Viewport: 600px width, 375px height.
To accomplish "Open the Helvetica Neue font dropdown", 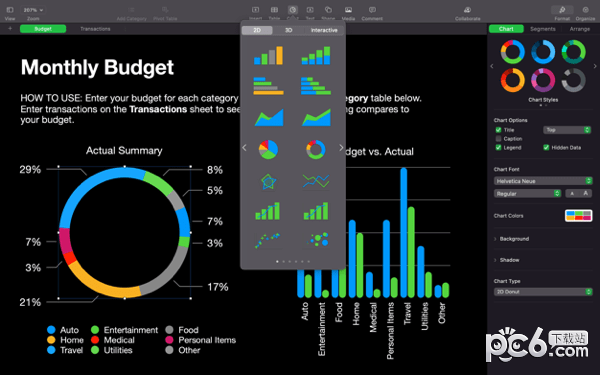I will click(543, 181).
